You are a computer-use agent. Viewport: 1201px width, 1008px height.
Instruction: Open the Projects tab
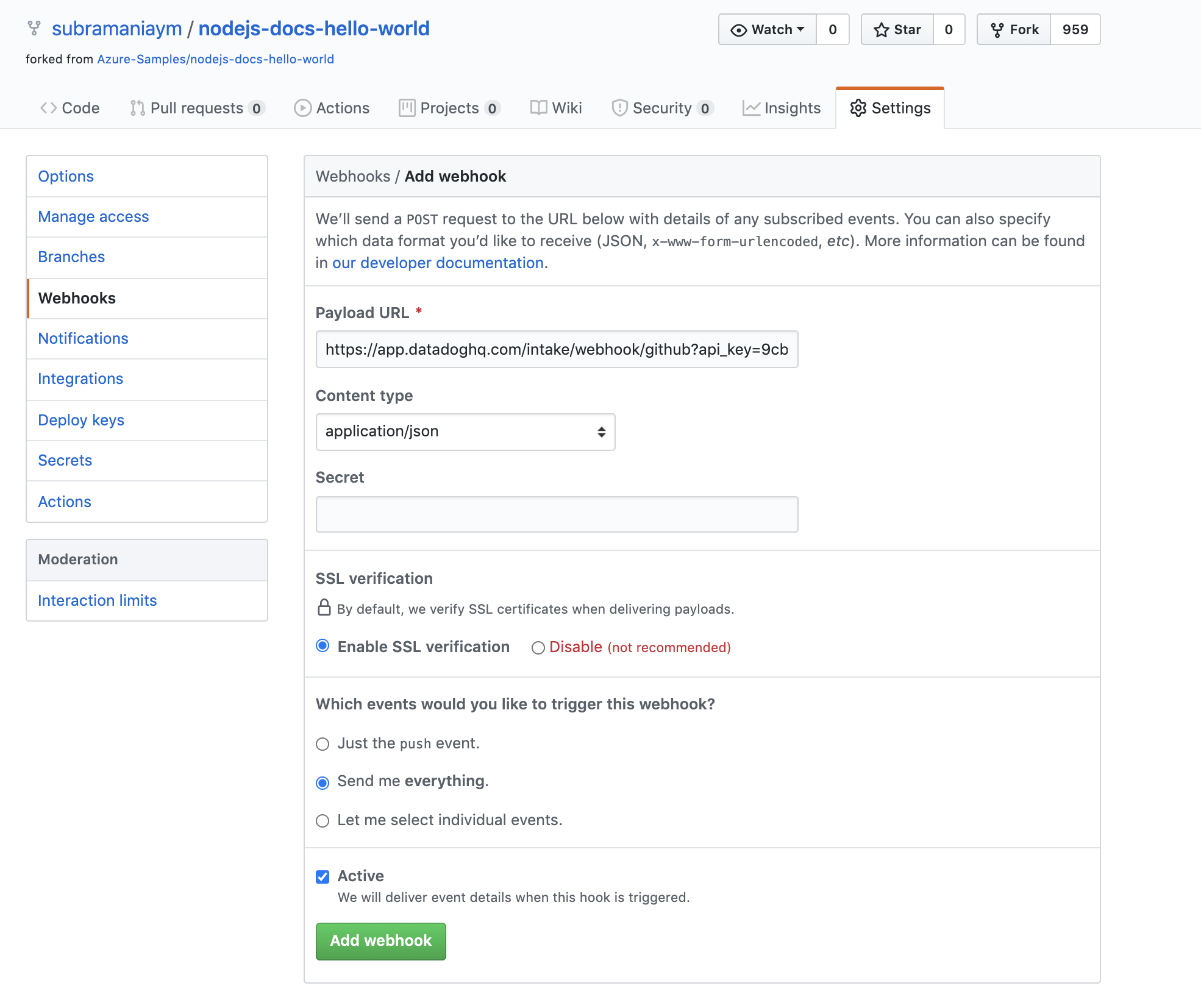(450, 108)
